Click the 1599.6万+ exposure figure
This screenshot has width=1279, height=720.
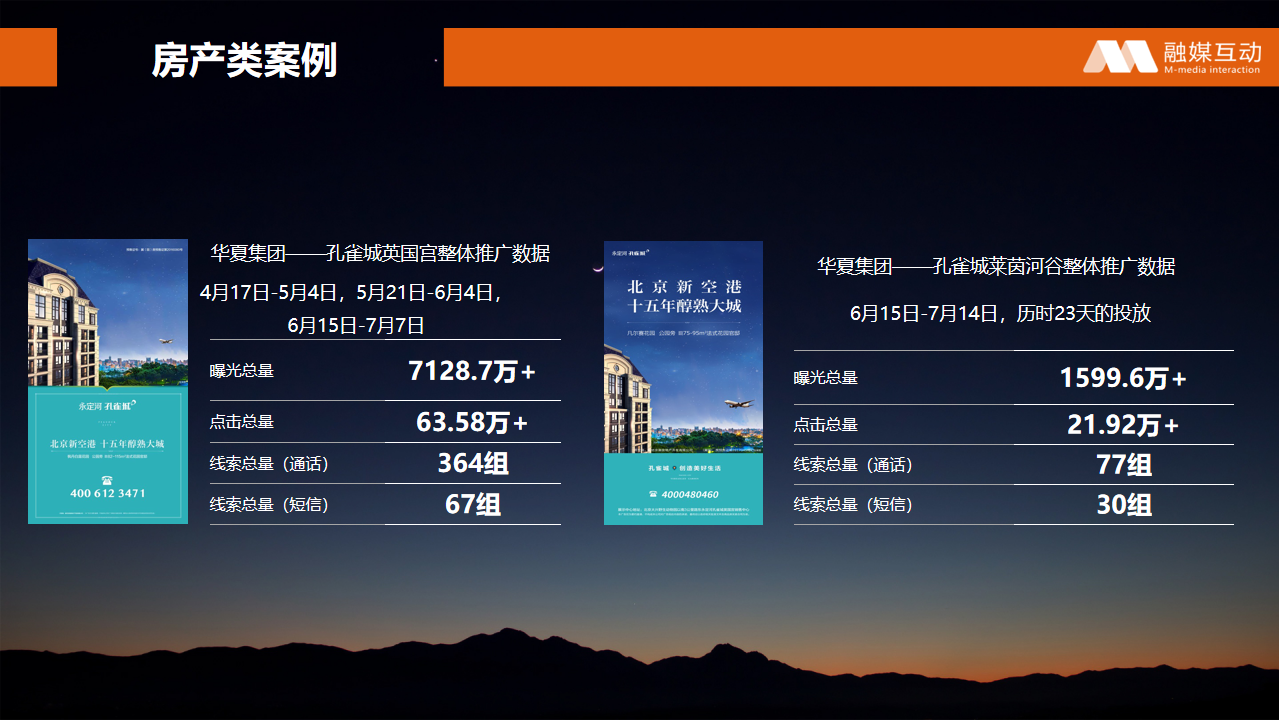coord(1123,378)
